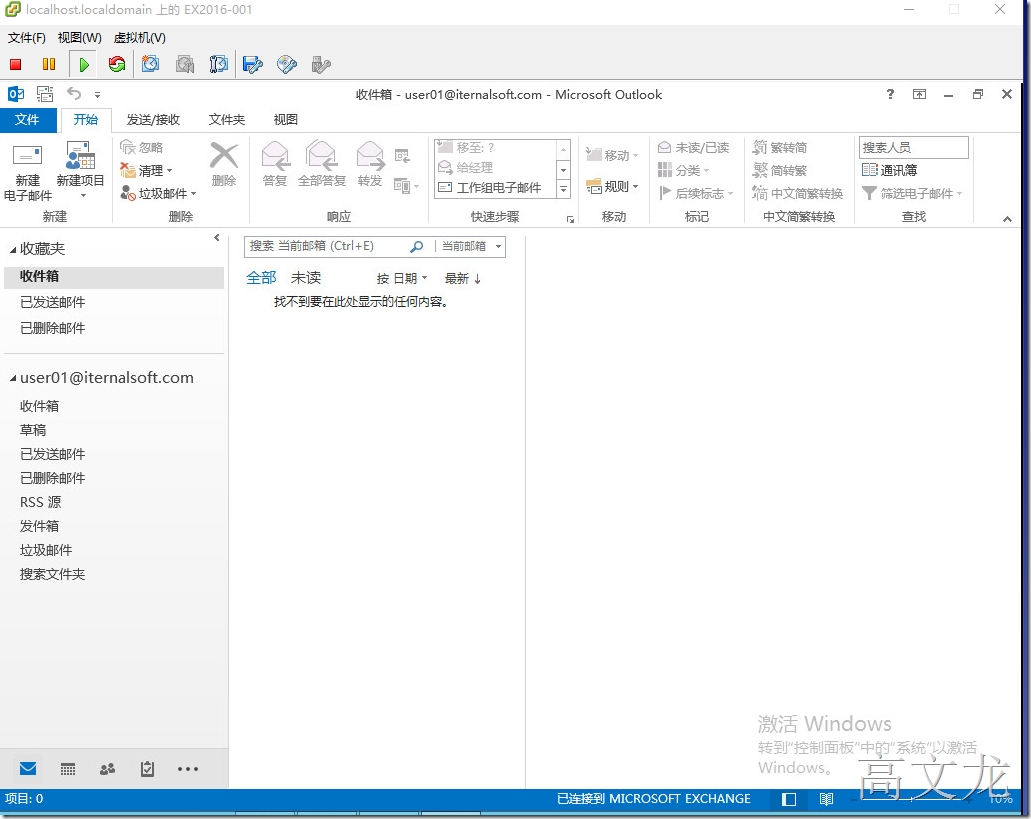Collapse the user01@iternalsoft.com mailbox tree
Image resolution: width=1031 pixels, height=819 pixels.
[x=12, y=379]
